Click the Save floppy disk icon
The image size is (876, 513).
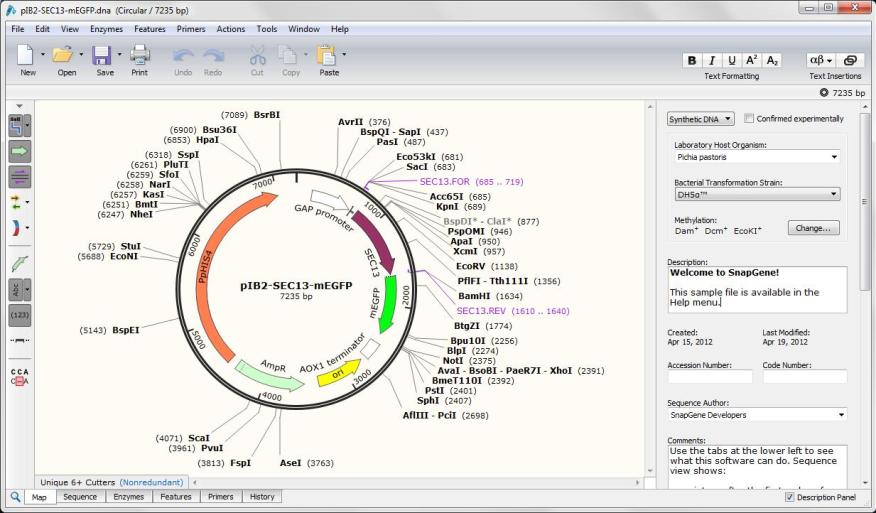[102, 55]
